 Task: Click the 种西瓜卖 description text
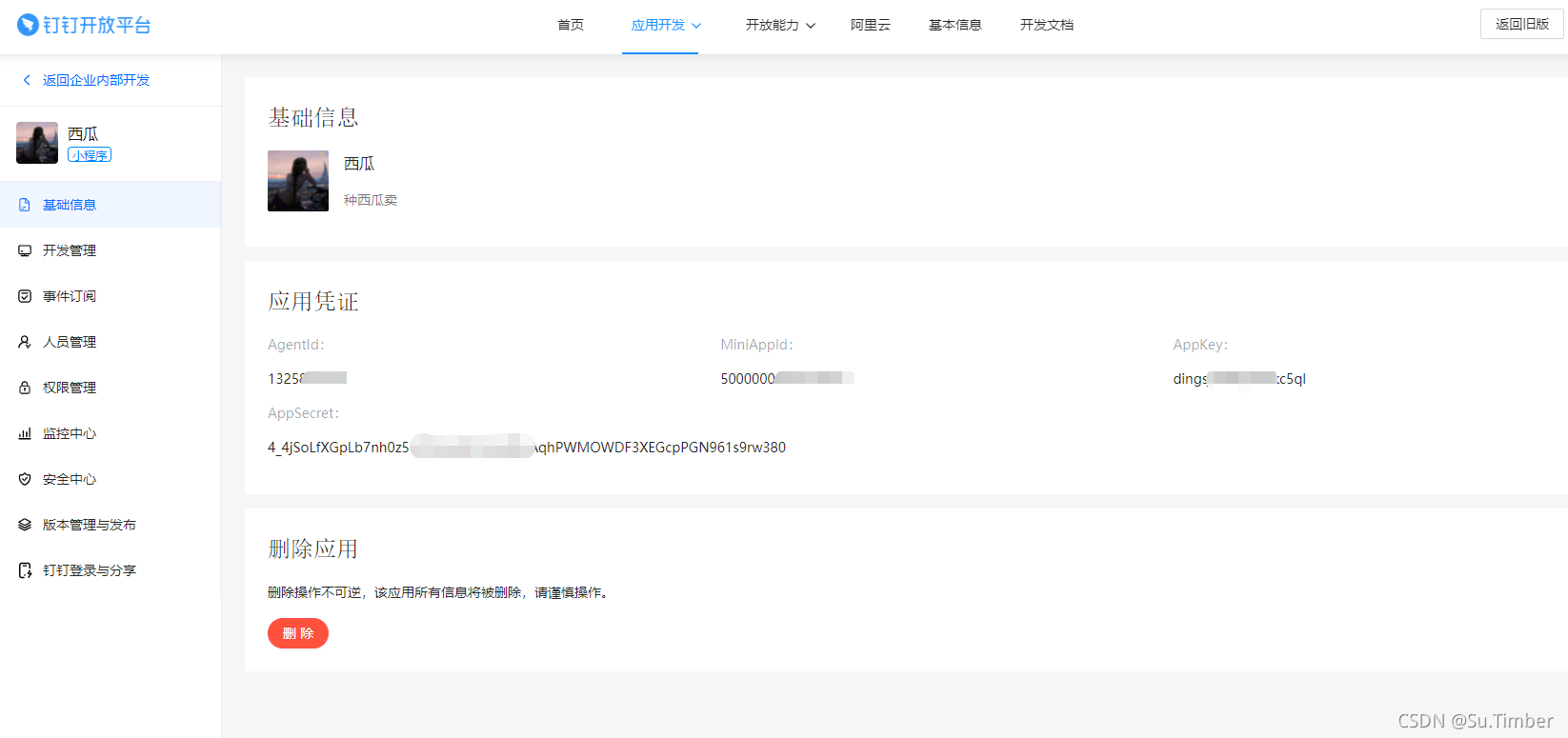(x=371, y=200)
